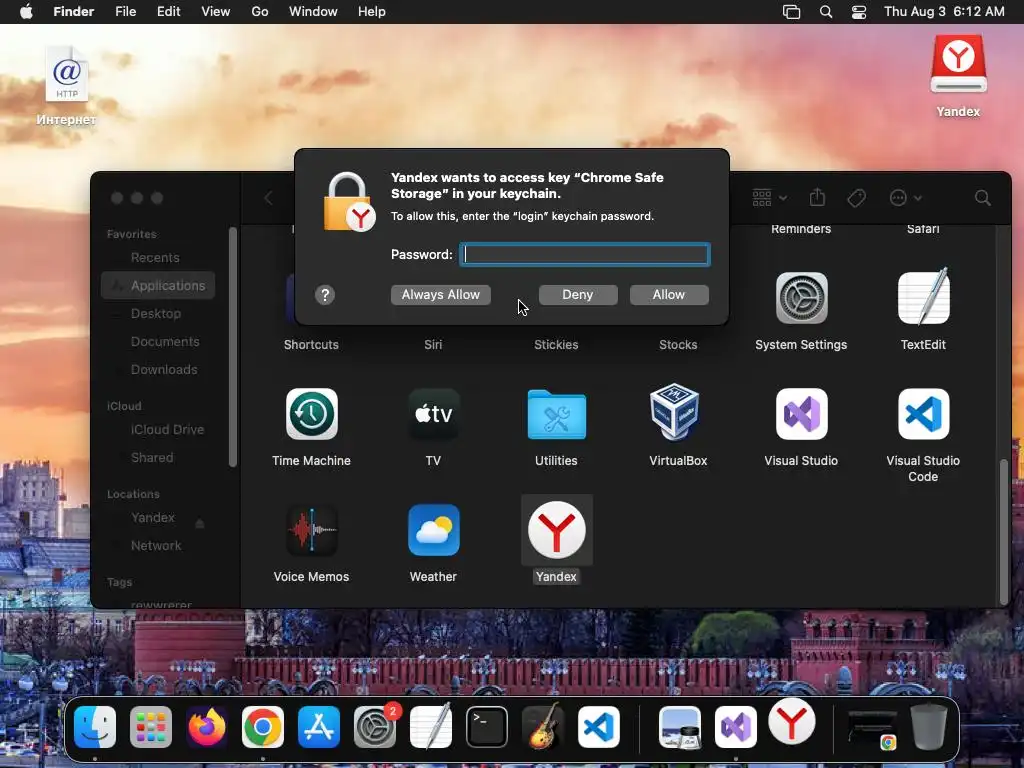Select the Интернет desktop shortcut
Screen dimensions: 1024x768
tap(67, 86)
